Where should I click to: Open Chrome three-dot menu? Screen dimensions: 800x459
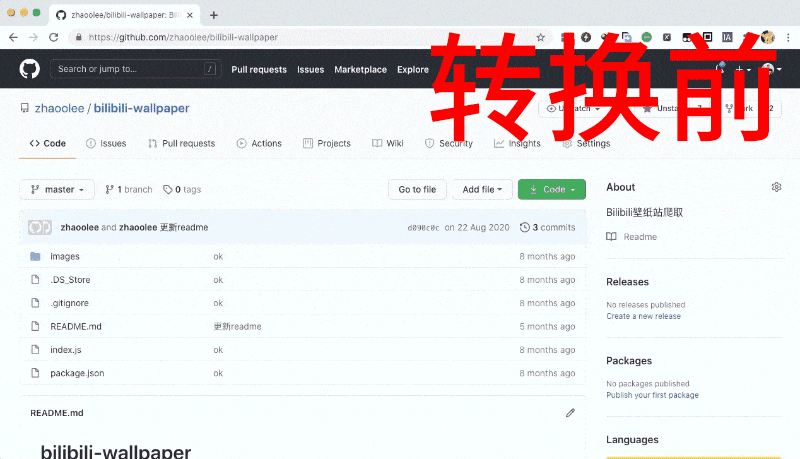[788, 37]
